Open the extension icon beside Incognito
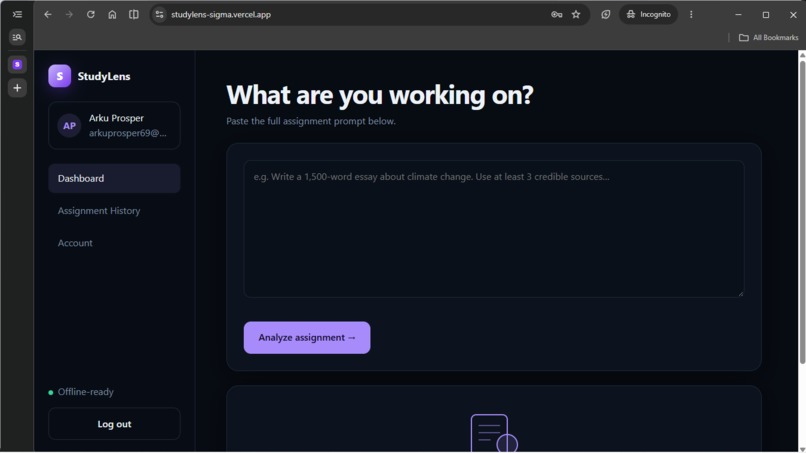Image resolution: width=806 pixels, height=453 pixels. tap(606, 14)
